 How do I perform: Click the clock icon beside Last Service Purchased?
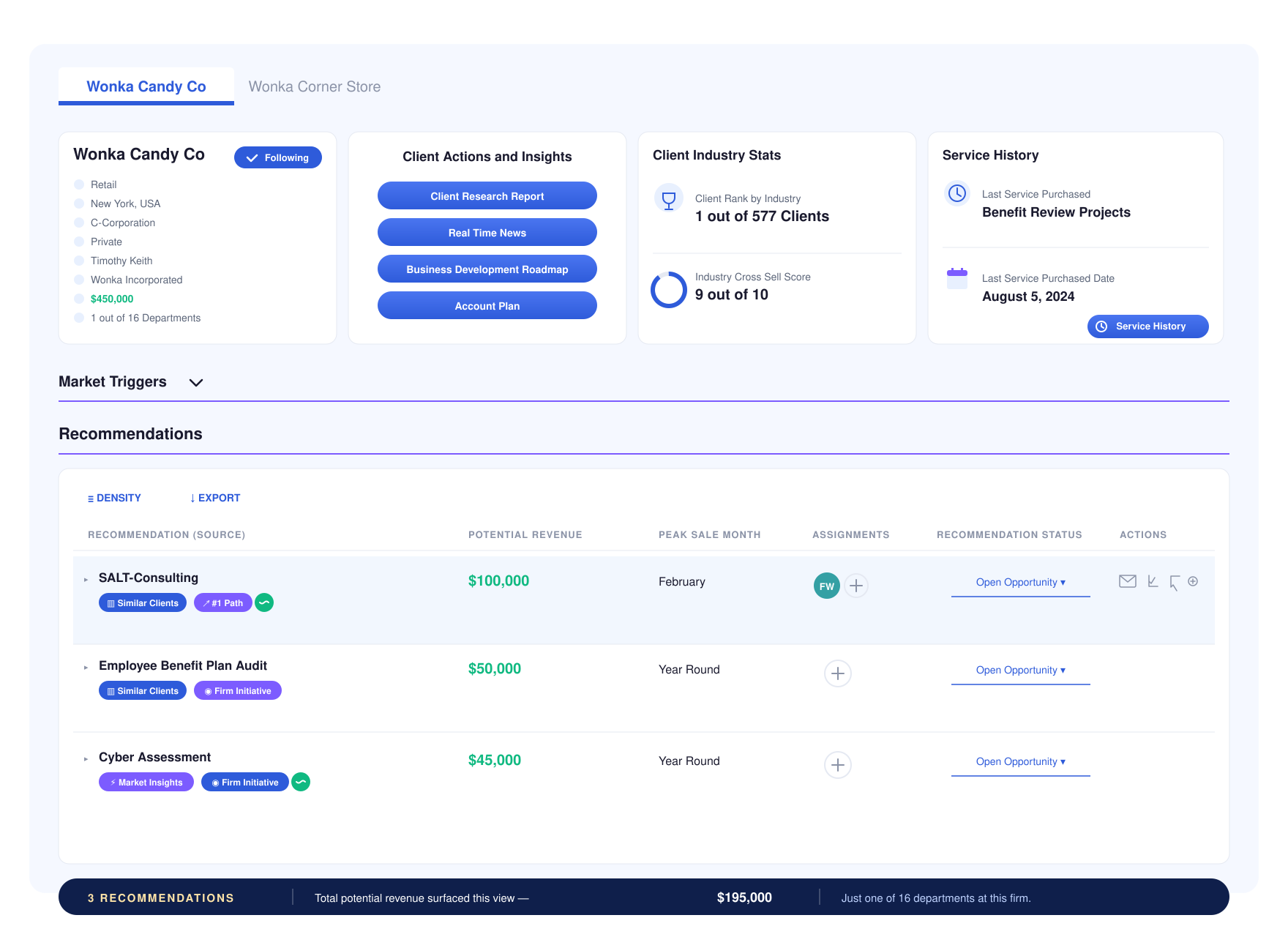pos(957,193)
